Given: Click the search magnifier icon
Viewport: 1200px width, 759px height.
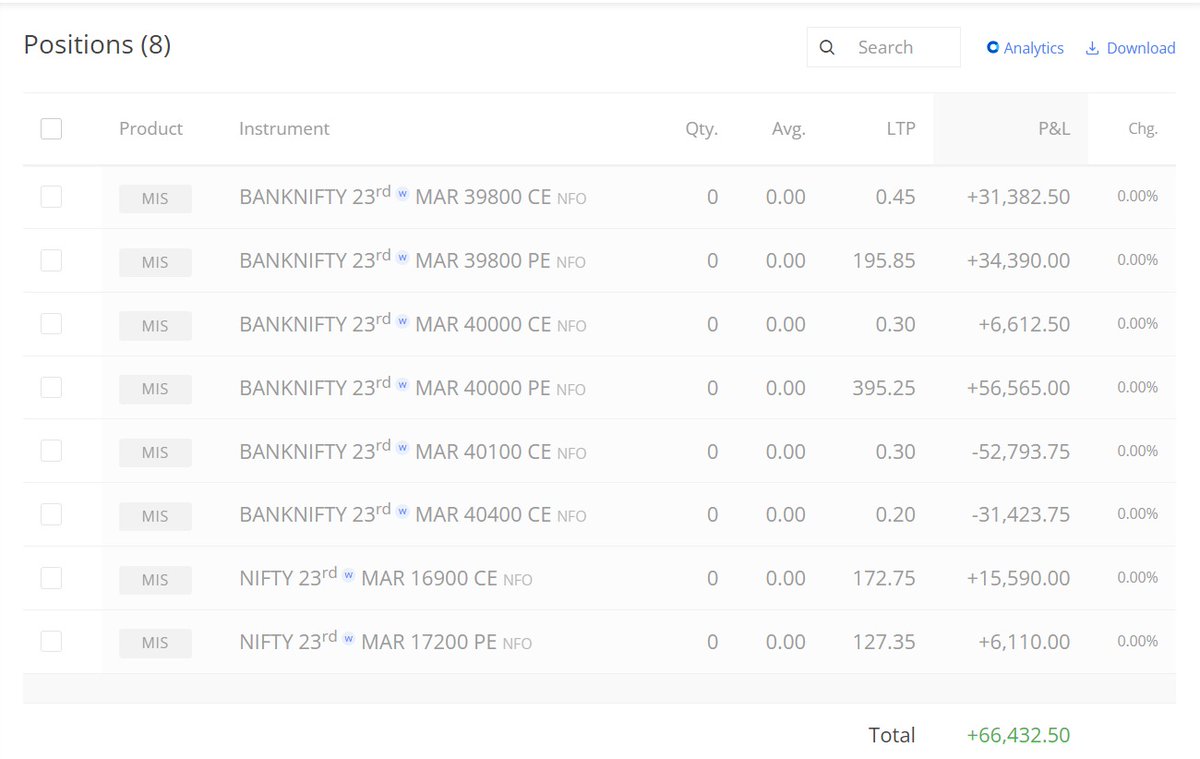Looking at the screenshot, I should 827,47.
